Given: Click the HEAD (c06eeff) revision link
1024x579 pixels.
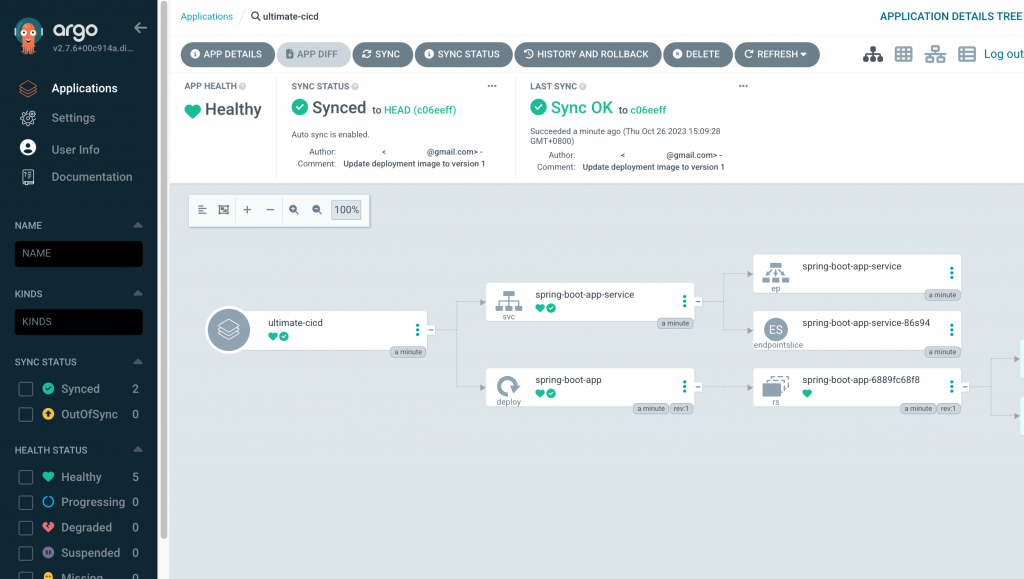Looking at the screenshot, I should click(x=420, y=110).
